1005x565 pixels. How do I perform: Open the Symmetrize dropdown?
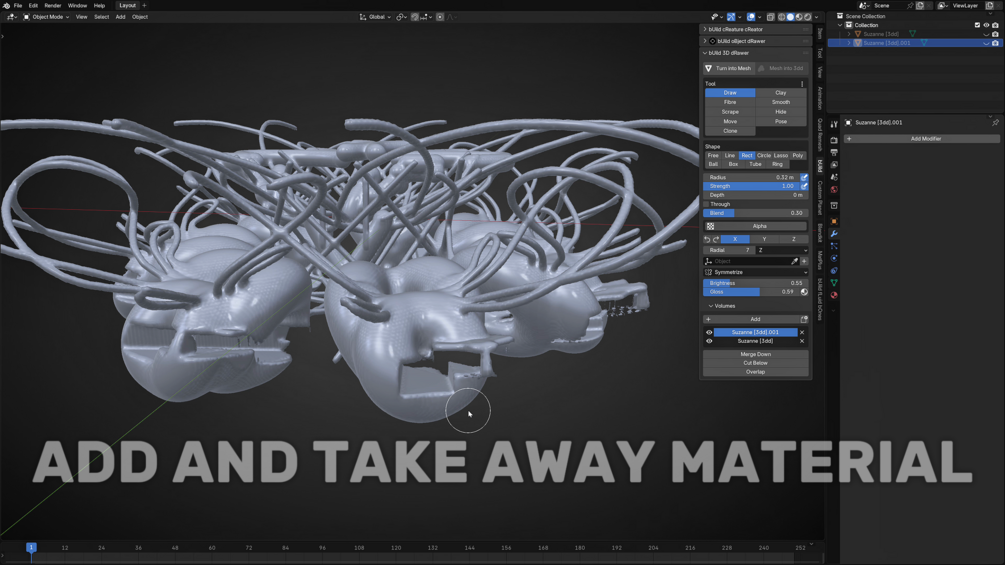tap(756, 272)
